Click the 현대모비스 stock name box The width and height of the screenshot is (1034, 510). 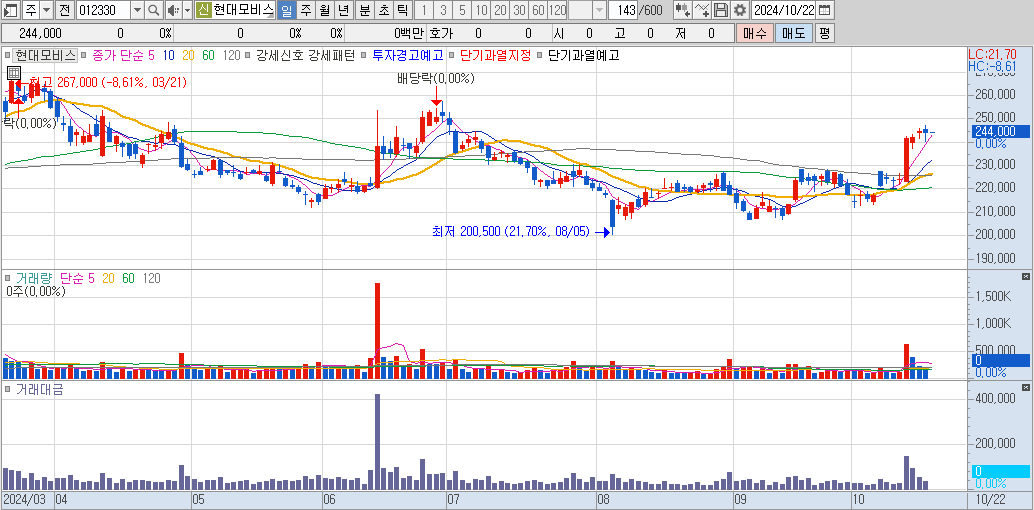243,10
